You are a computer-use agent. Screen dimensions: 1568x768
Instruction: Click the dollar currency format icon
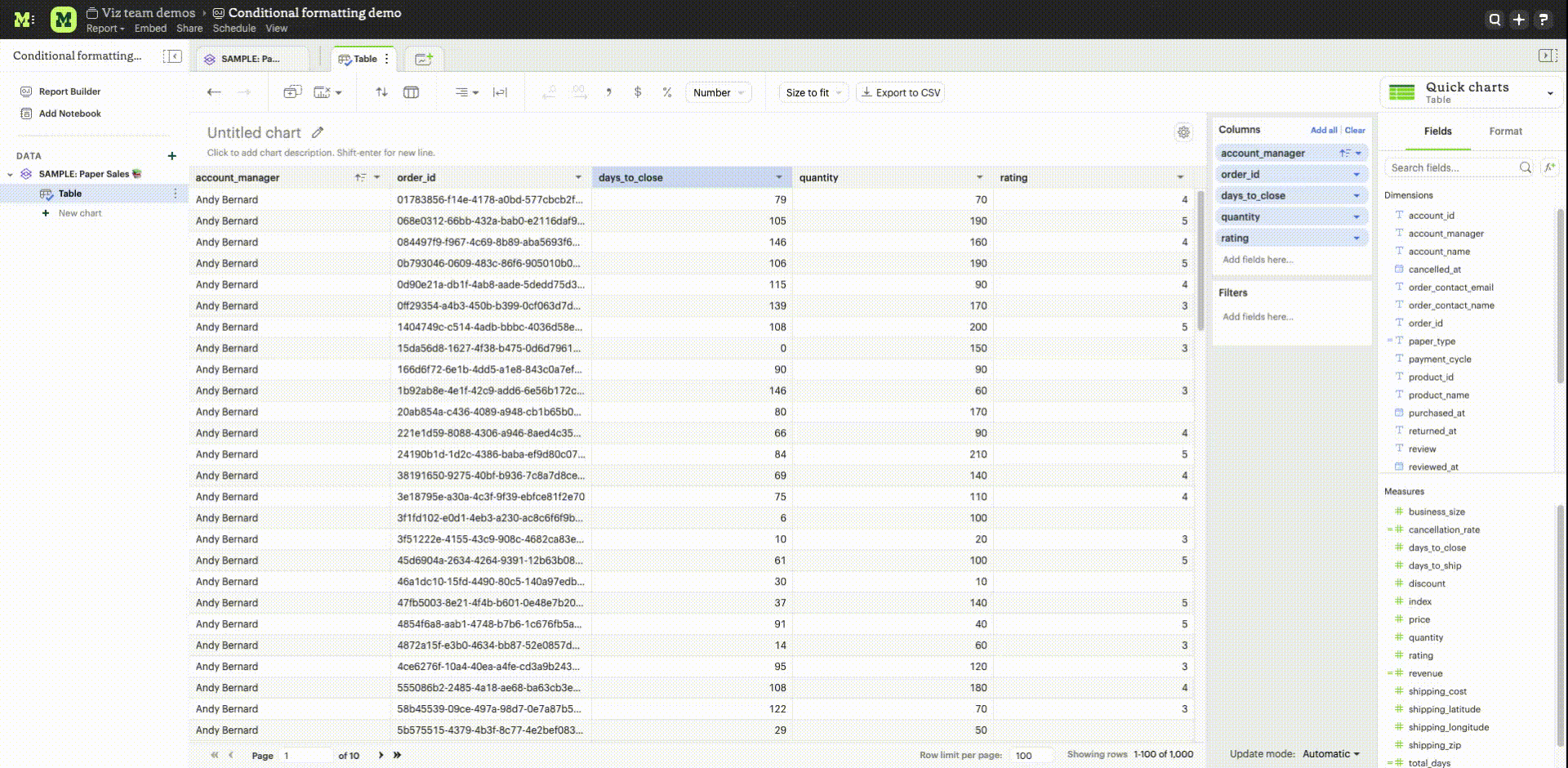[x=637, y=92]
